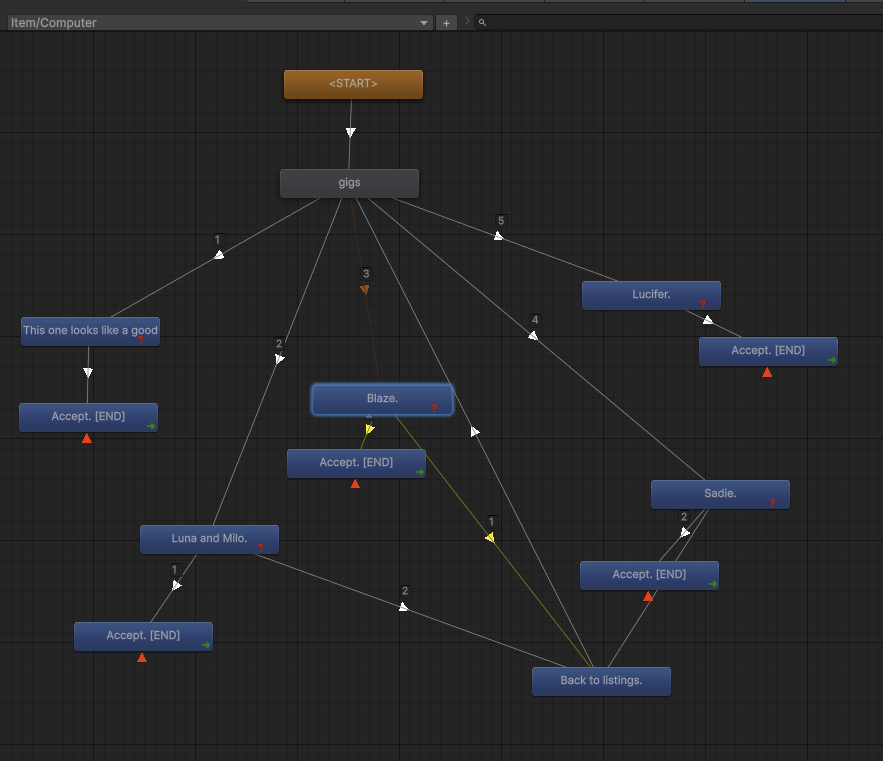
Task: Click the plus button to add conversation
Action: coord(446,23)
